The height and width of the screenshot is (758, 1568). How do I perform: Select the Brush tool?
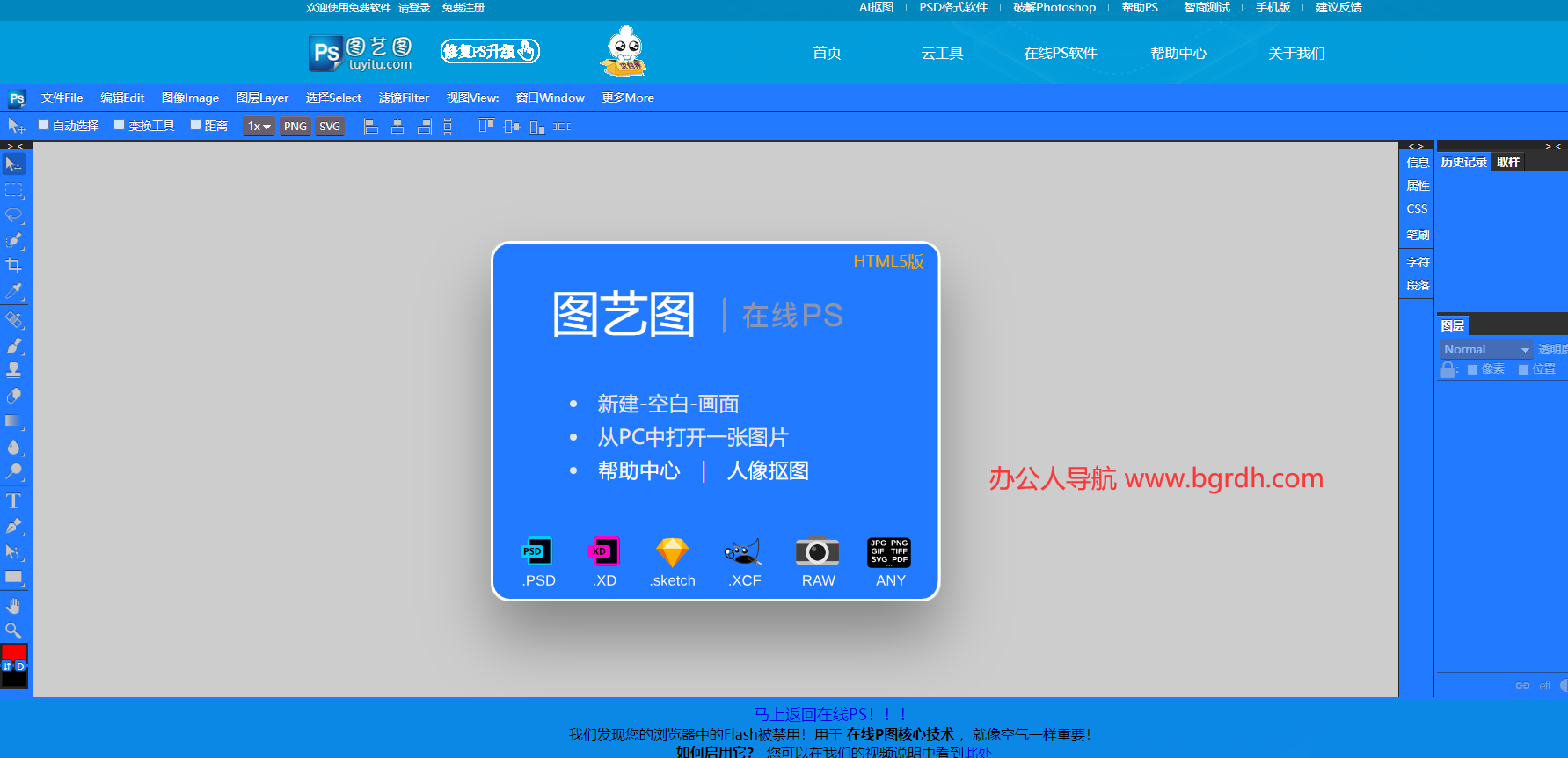[14, 346]
